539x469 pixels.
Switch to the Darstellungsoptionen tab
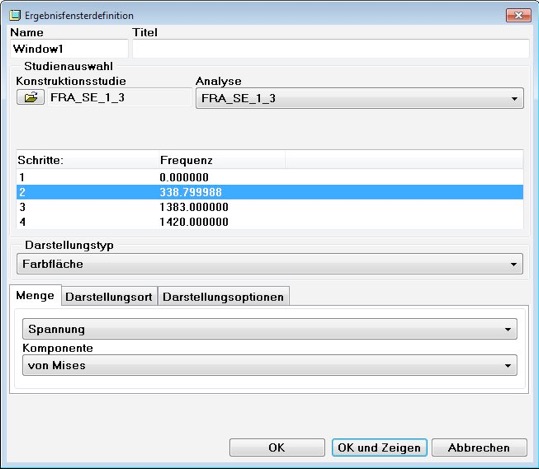(223, 297)
